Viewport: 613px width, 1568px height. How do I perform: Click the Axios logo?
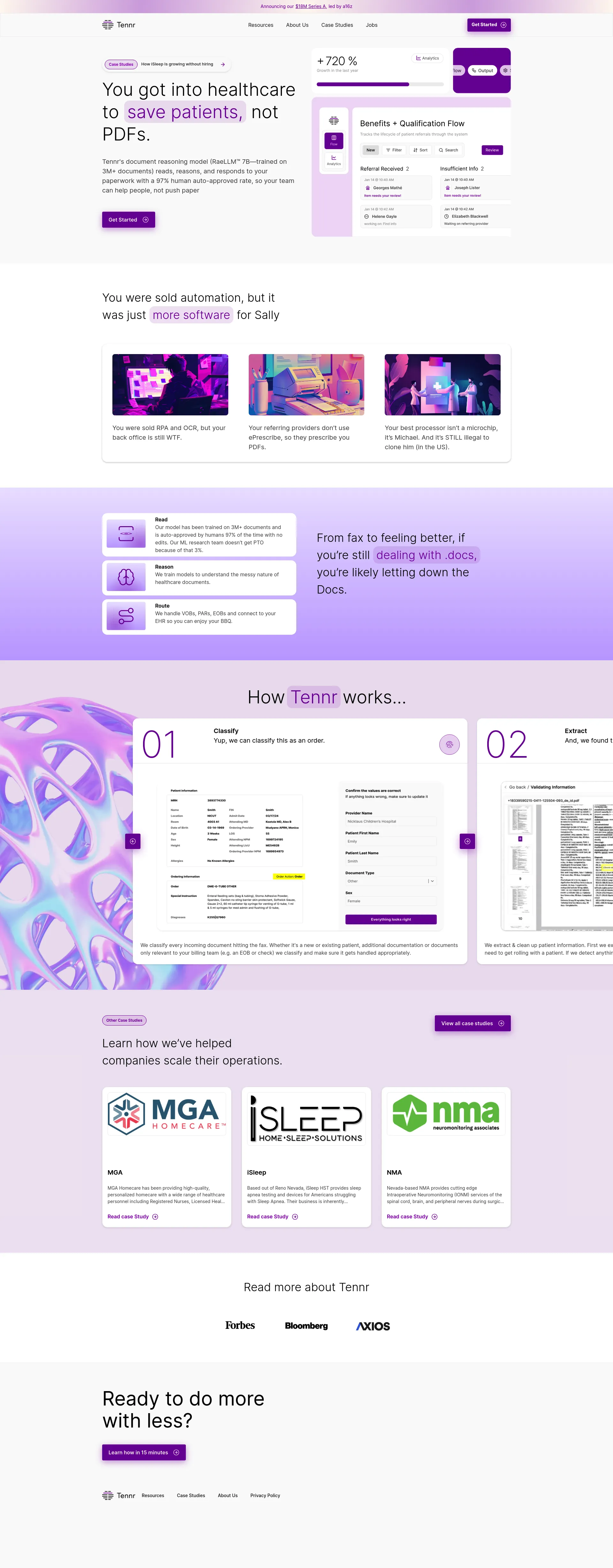coord(373,1326)
